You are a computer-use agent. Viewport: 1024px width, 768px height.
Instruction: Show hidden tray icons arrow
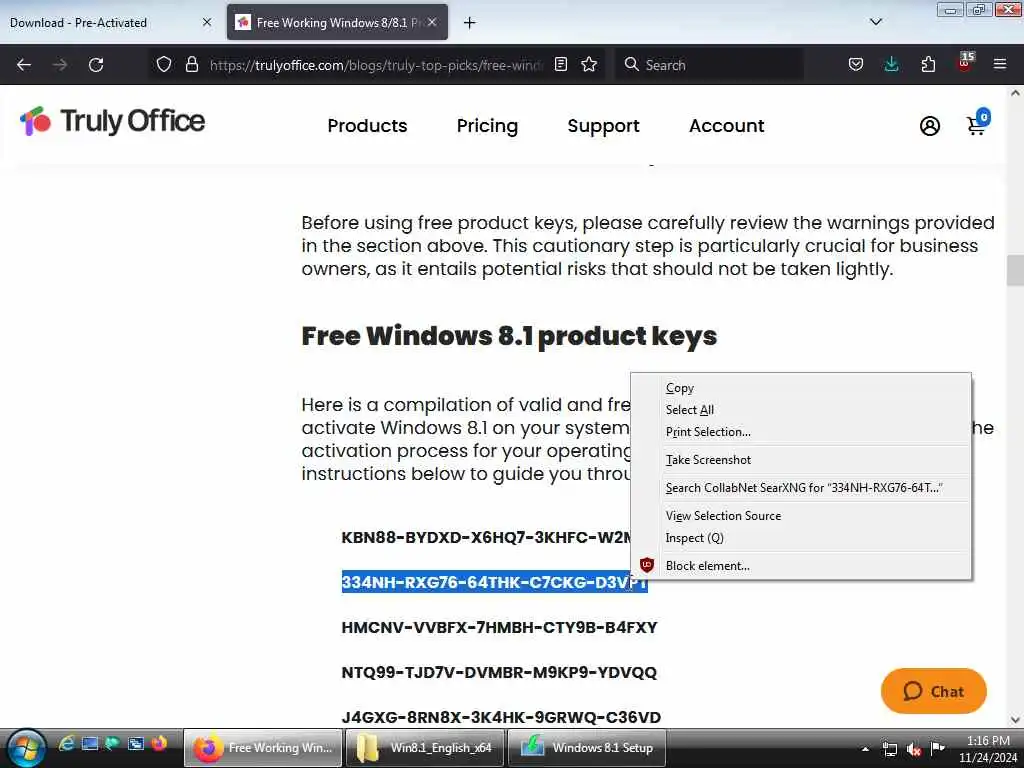pyautogui.click(x=865, y=749)
